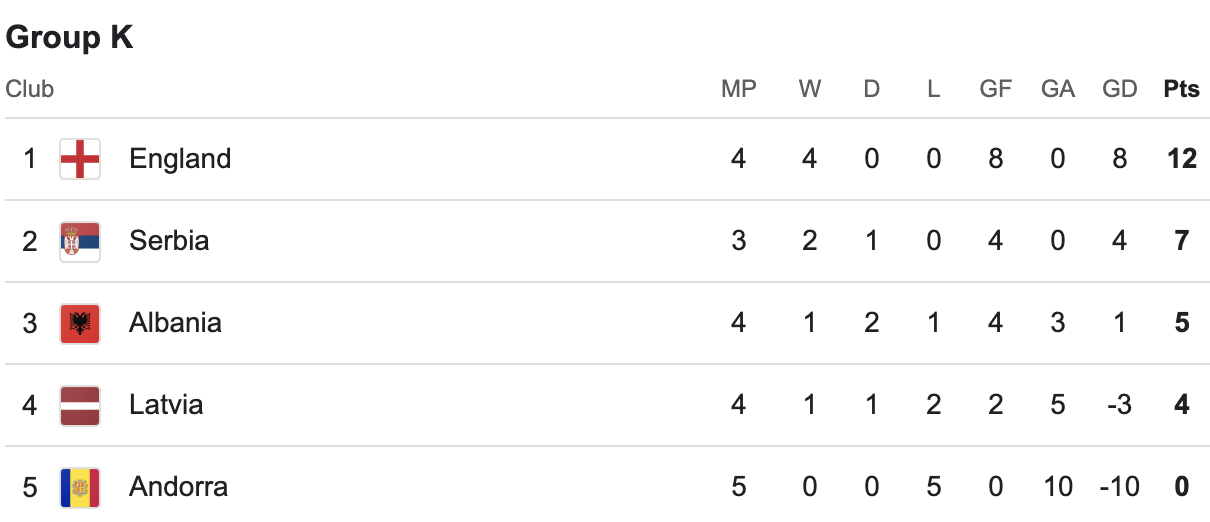Click the Serbia flag icon

click(x=80, y=241)
